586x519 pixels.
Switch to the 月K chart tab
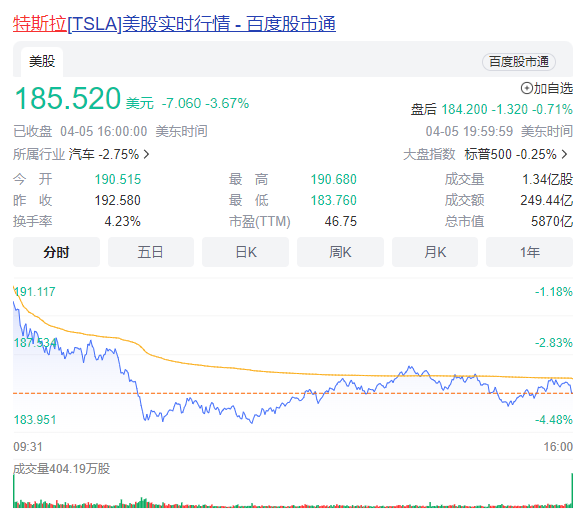[435, 252]
